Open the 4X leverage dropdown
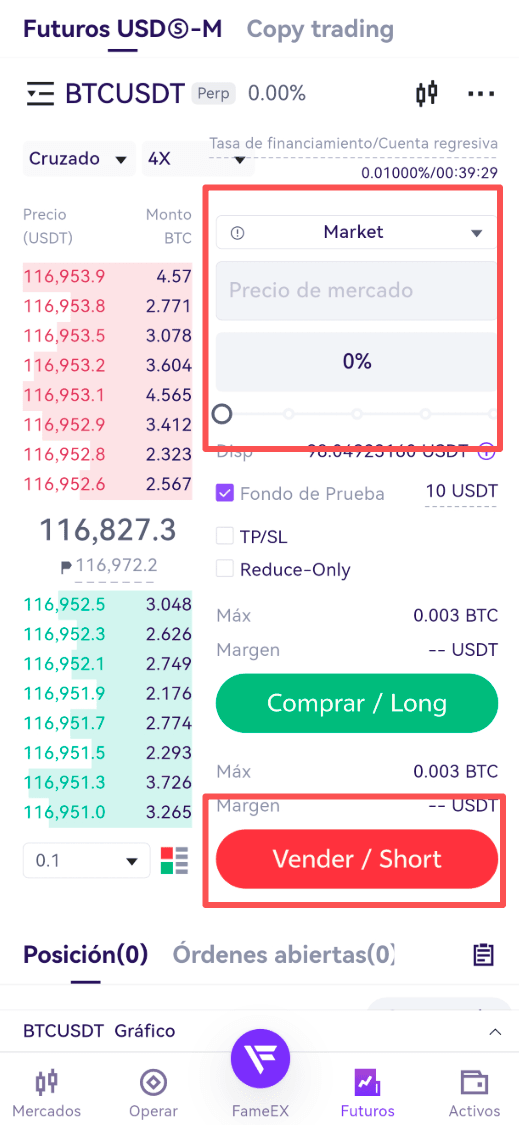Viewport: 519px width, 1125px height. coord(197,159)
